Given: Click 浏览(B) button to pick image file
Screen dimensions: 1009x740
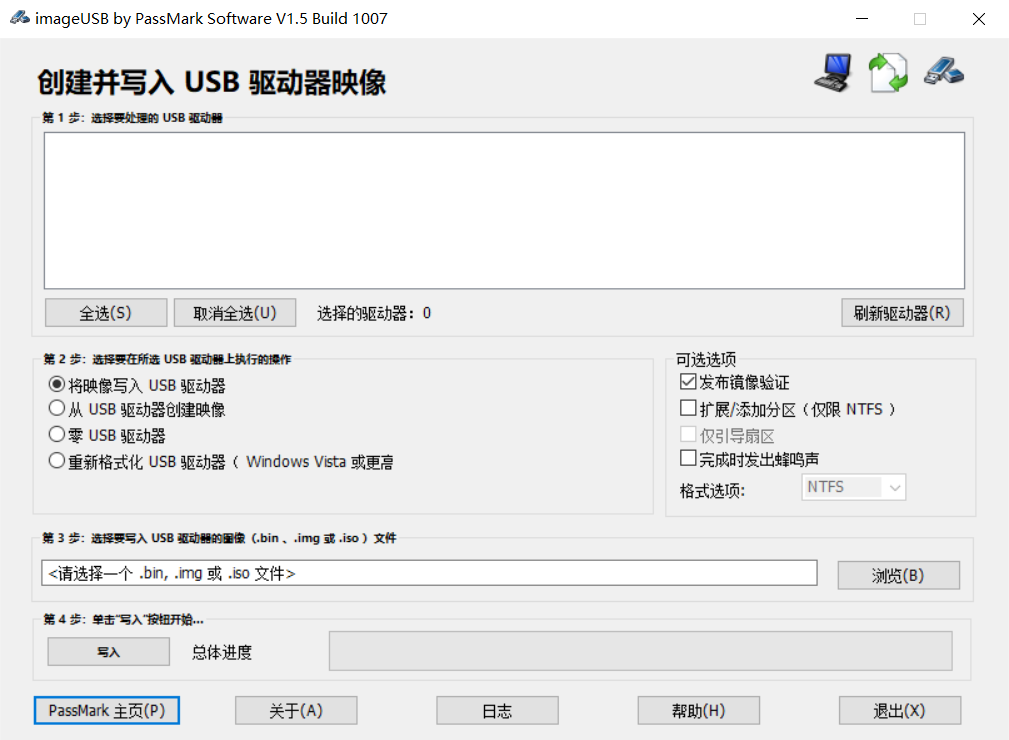Looking at the screenshot, I should coord(898,575).
